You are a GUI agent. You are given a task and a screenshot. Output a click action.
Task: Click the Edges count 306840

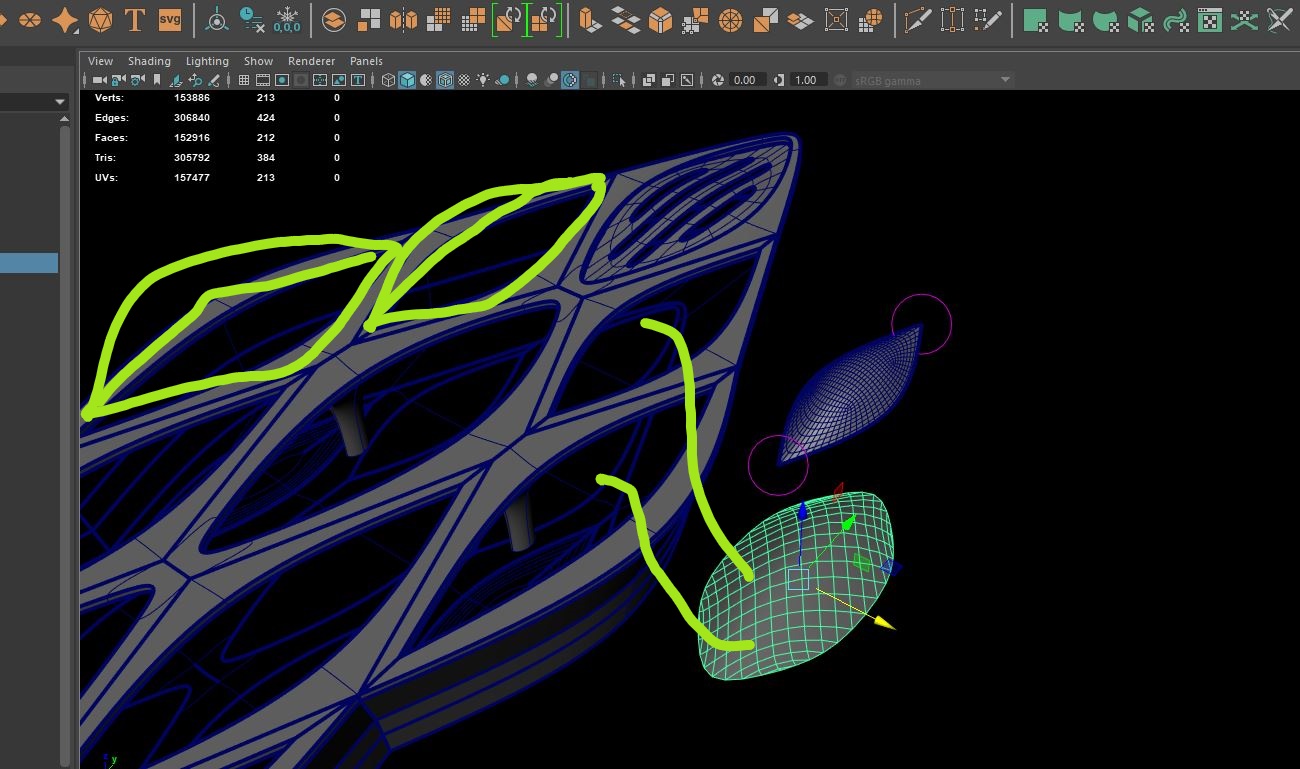[192, 118]
